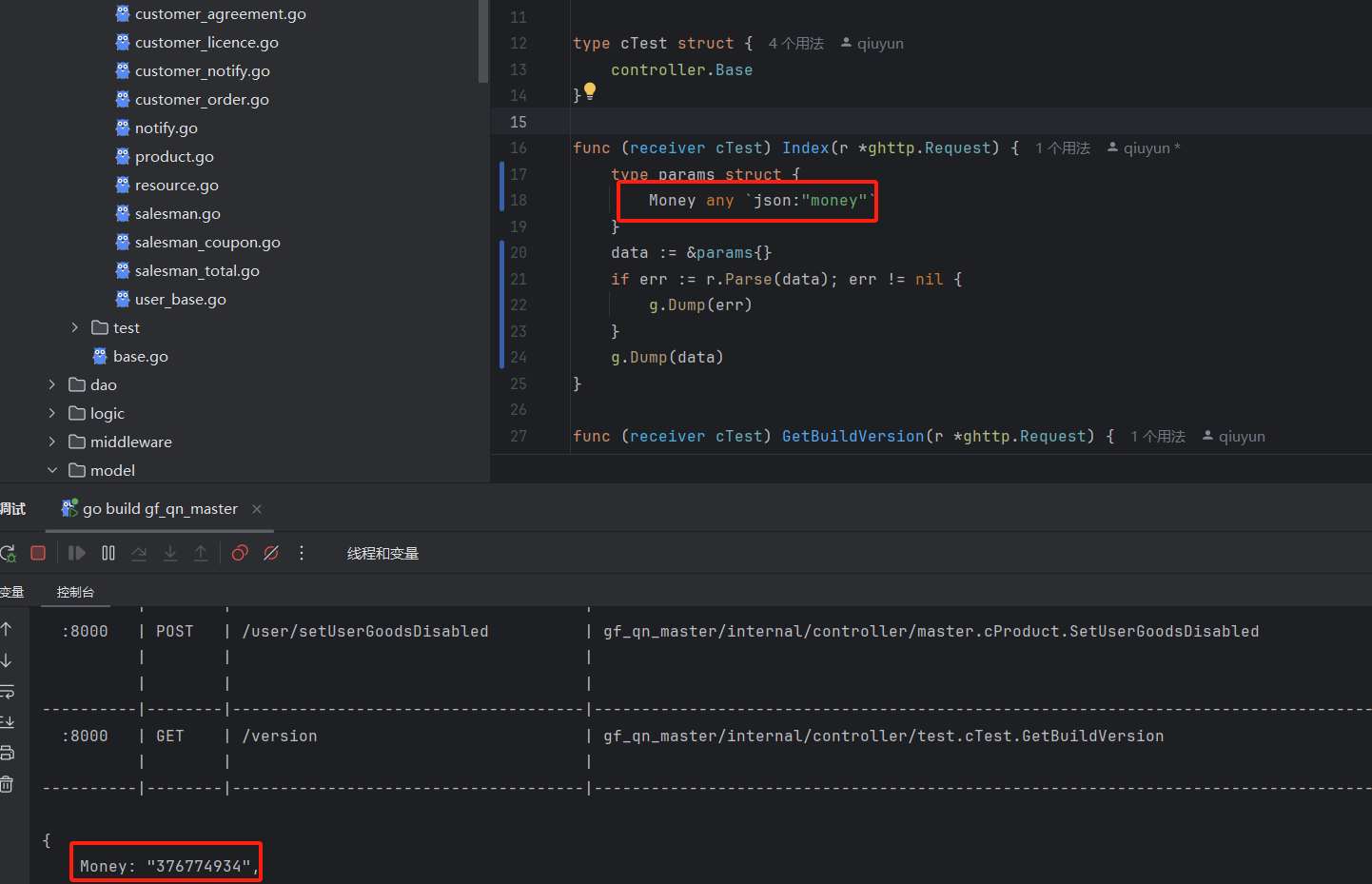Viewport: 1372px width, 884px height.
Task: Open salesman_total.go file
Action: point(197,271)
